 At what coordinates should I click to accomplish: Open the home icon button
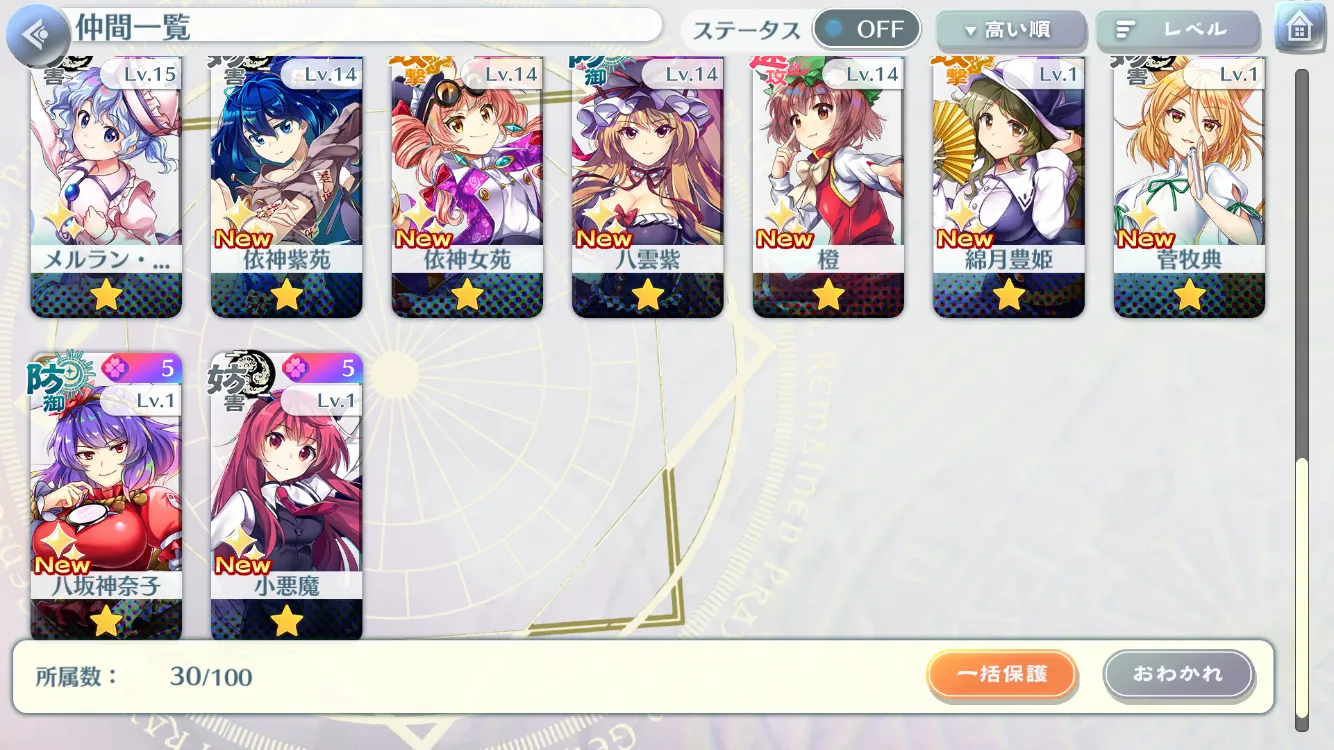pos(1298,28)
